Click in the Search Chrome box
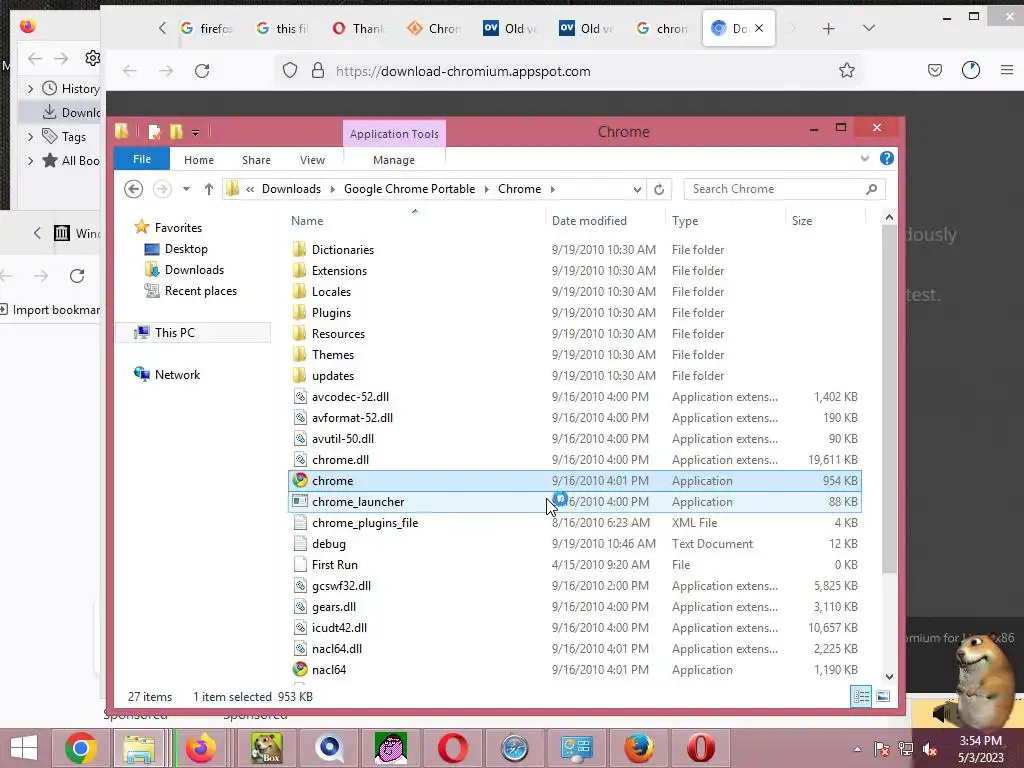 [x=784, y=189]
